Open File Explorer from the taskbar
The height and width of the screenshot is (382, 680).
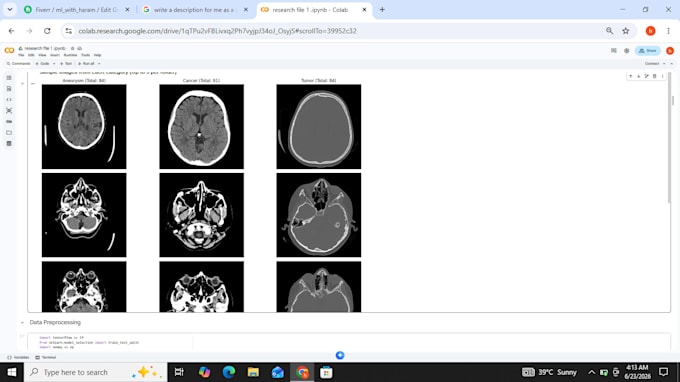tap(253, 372)
